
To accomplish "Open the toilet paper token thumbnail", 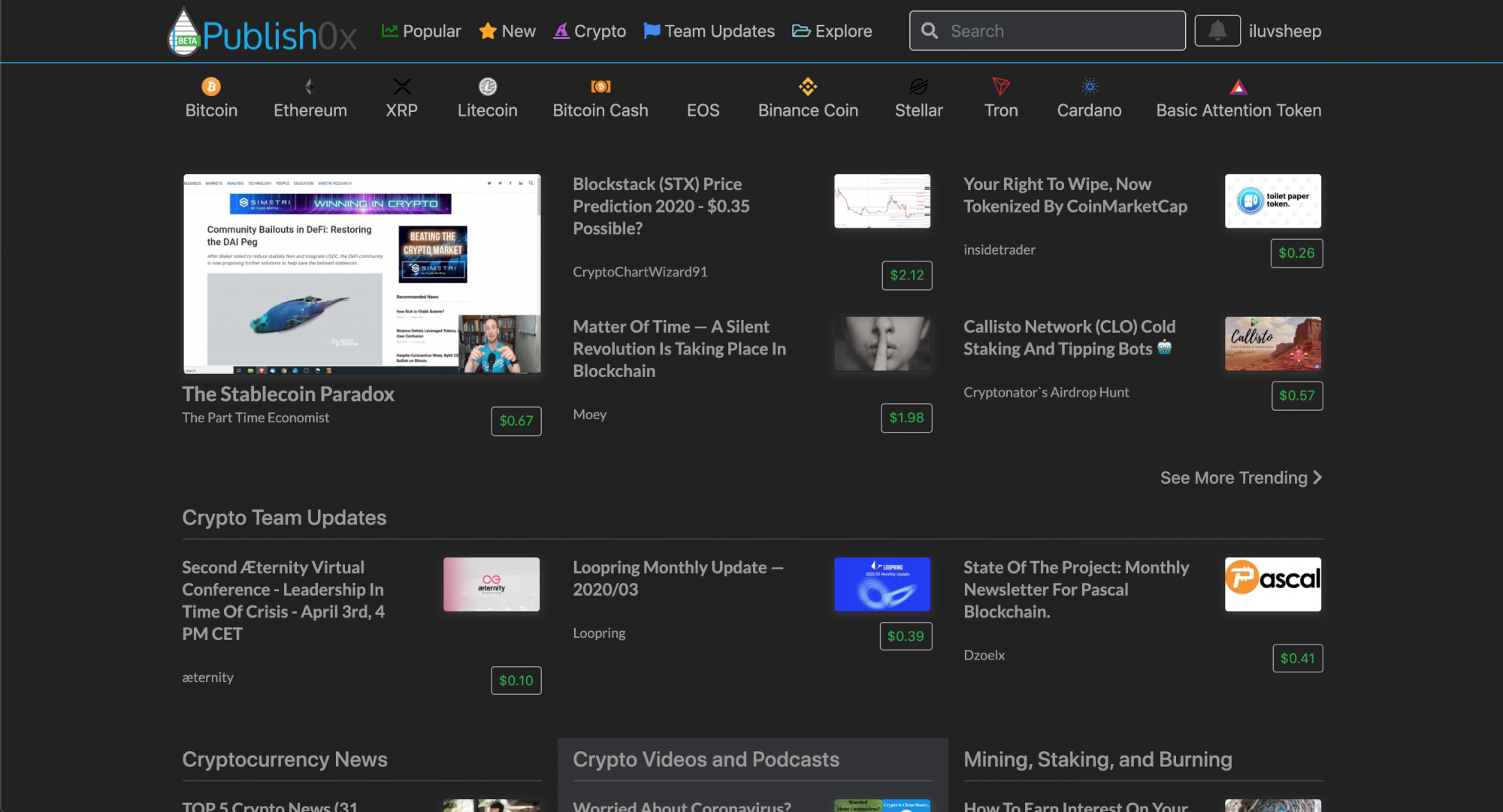I will pos(1273,201).
